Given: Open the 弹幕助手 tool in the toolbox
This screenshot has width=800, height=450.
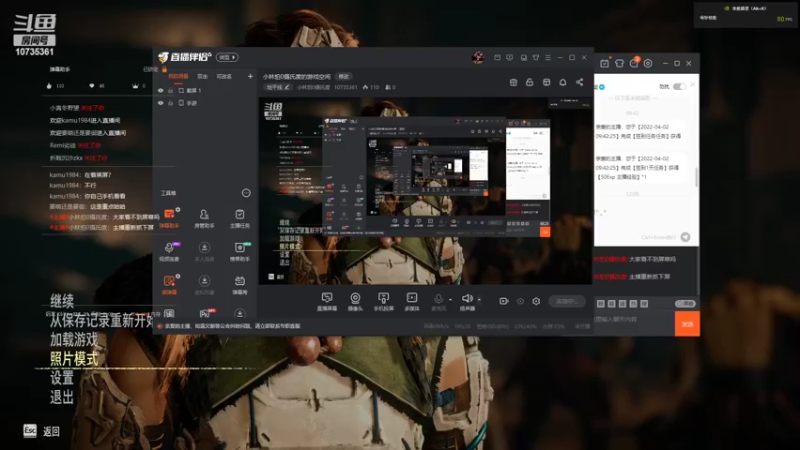Looking at the screenshot, I should coord(169,218).
